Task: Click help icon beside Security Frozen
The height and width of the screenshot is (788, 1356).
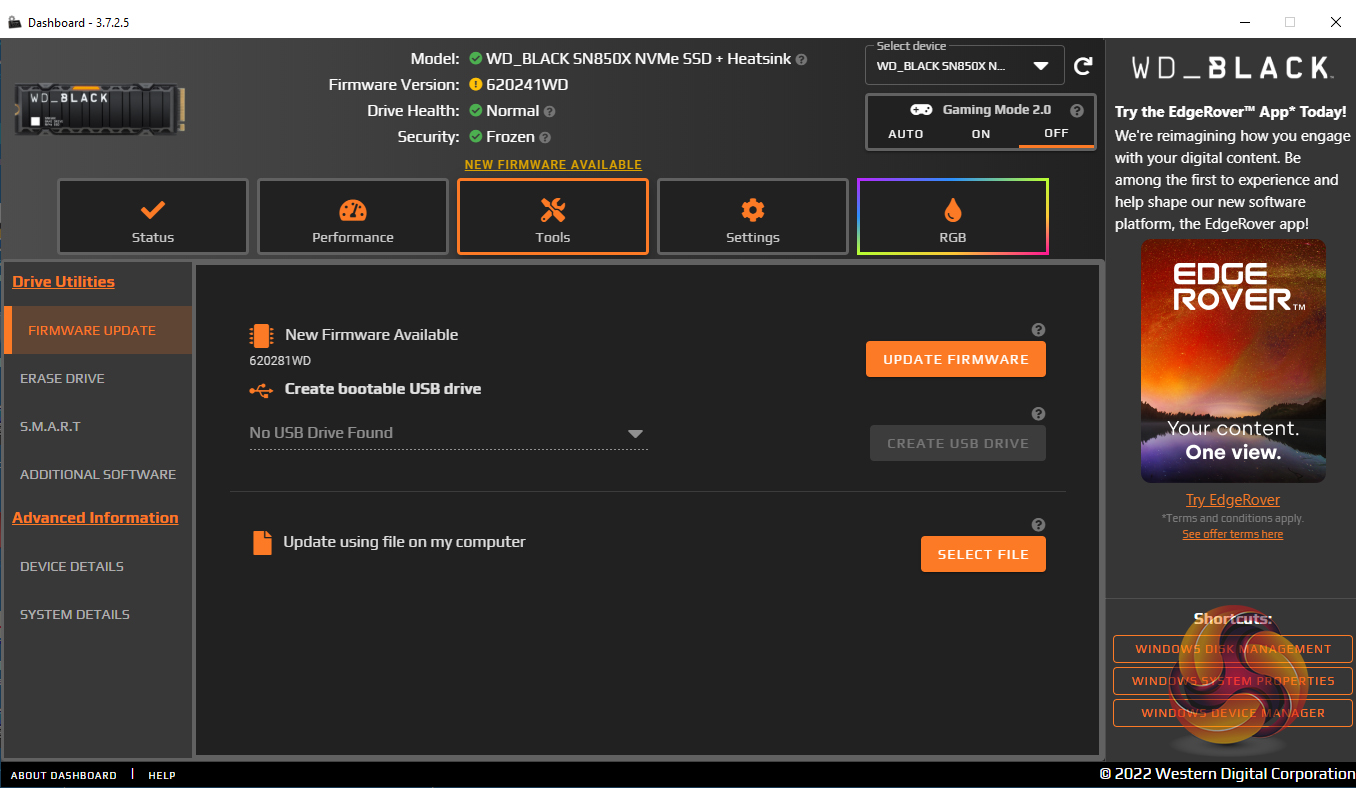Action: coord(545,137)
